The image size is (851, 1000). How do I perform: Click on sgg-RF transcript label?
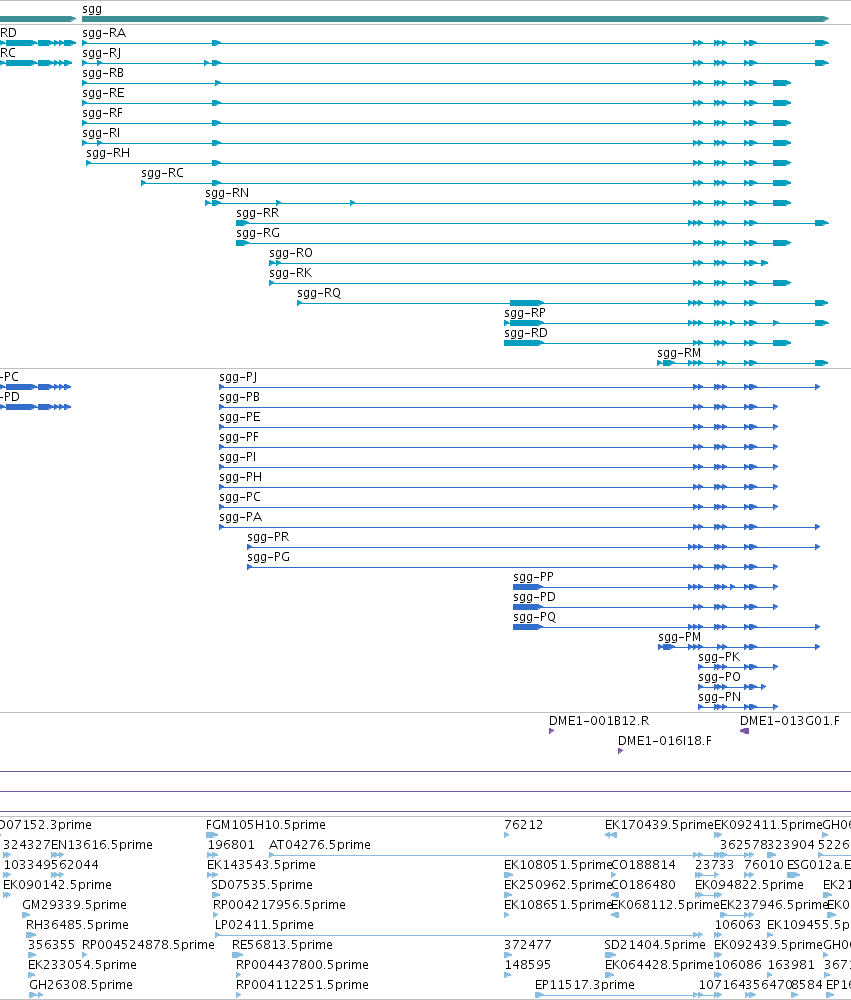coord(102,113)
